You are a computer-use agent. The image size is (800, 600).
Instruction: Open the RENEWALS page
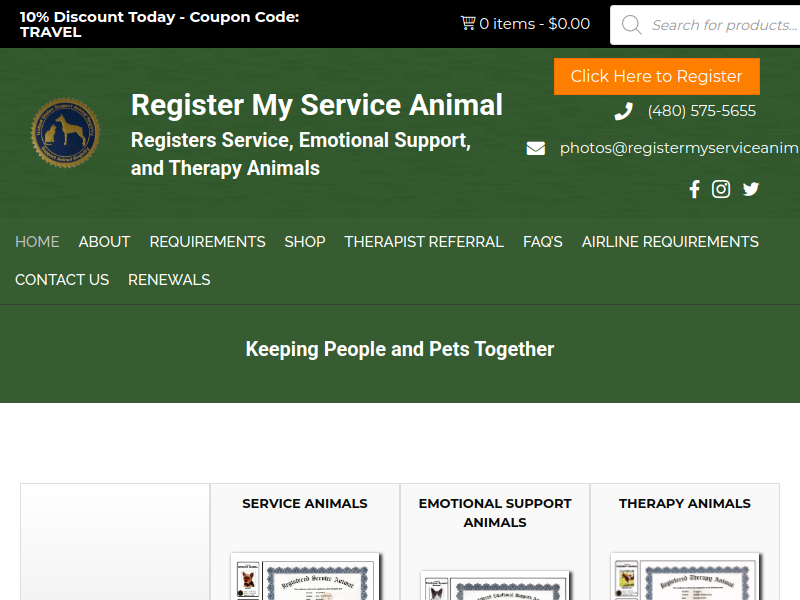click(169, 280)
